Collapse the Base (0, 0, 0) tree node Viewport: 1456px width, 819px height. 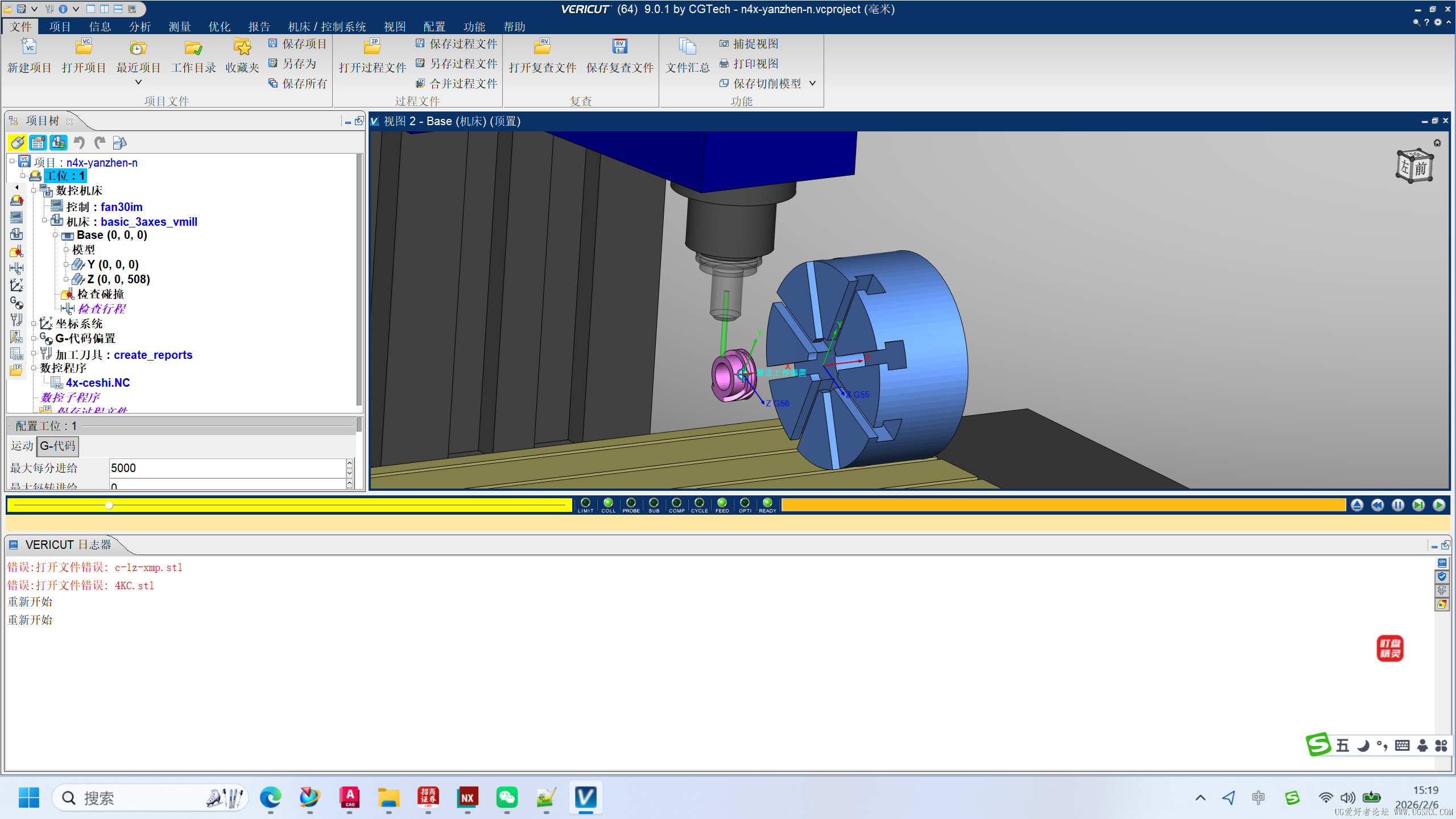tap(56, 235)
